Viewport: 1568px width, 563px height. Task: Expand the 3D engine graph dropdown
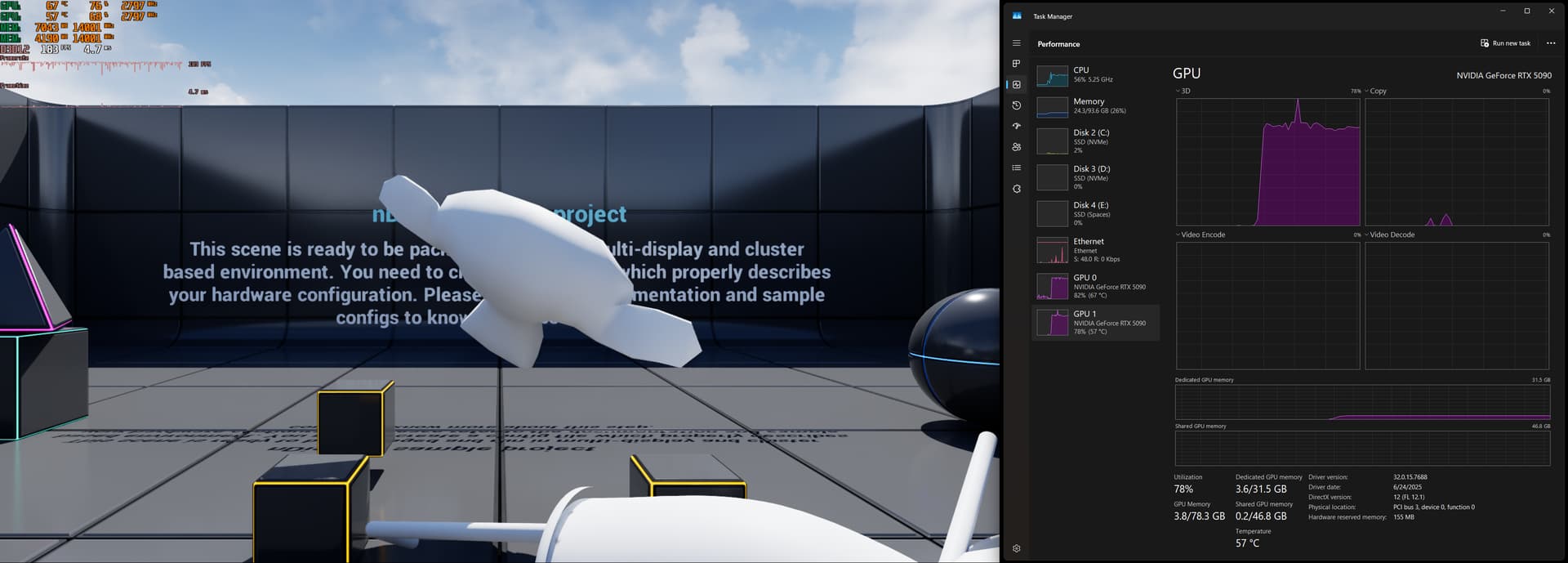click(x=1178, y=92)
